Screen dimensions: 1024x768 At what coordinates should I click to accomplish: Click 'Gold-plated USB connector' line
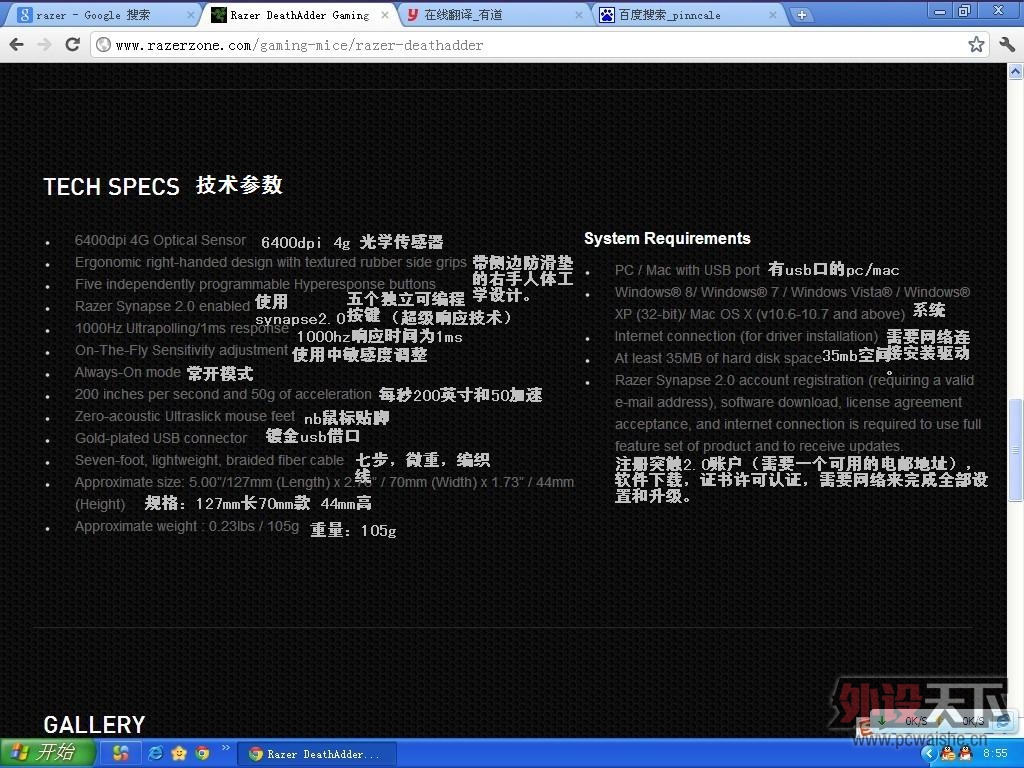pos(161,438)
